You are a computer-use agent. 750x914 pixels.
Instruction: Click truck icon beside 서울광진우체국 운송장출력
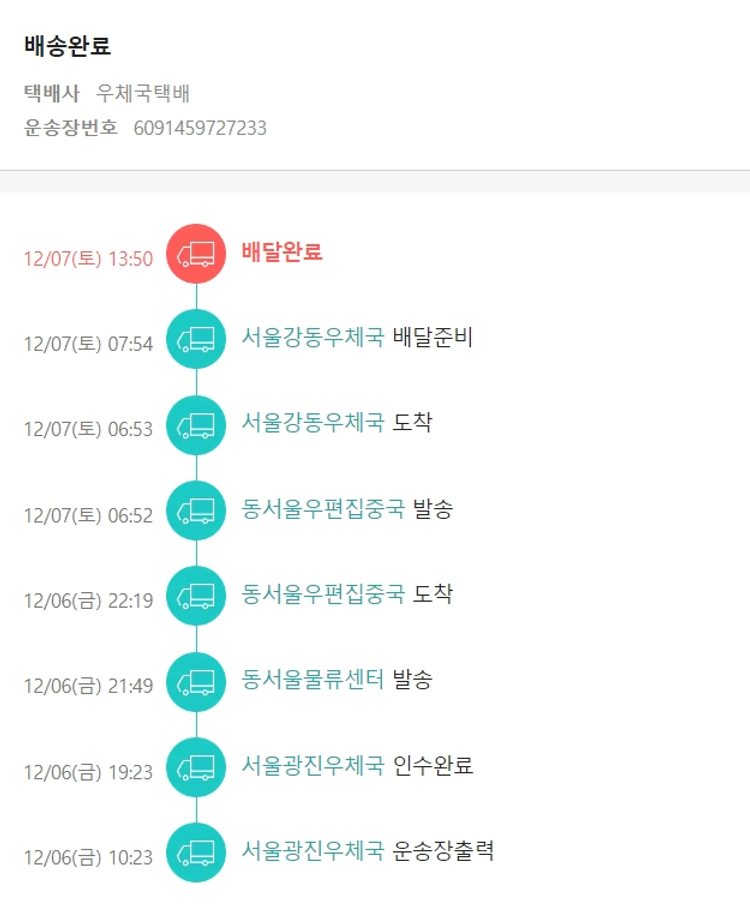click(x=196, y=853)
